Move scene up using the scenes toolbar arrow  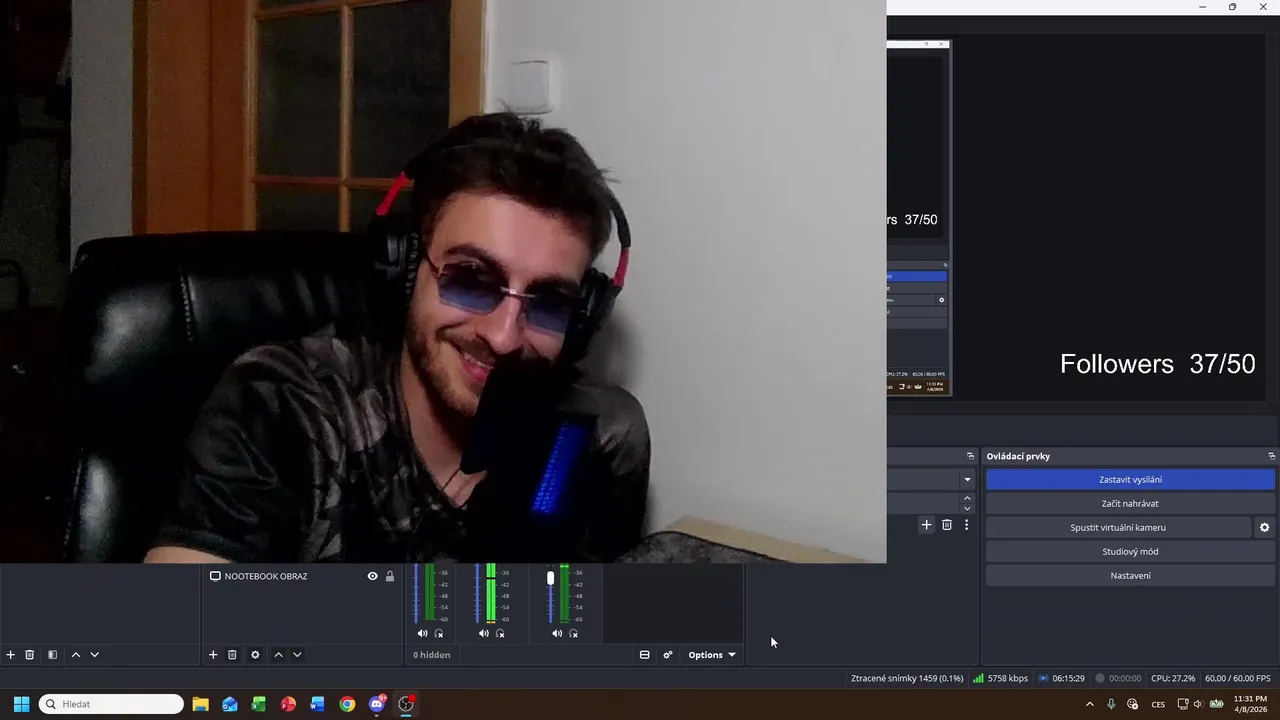click(75, 655)
